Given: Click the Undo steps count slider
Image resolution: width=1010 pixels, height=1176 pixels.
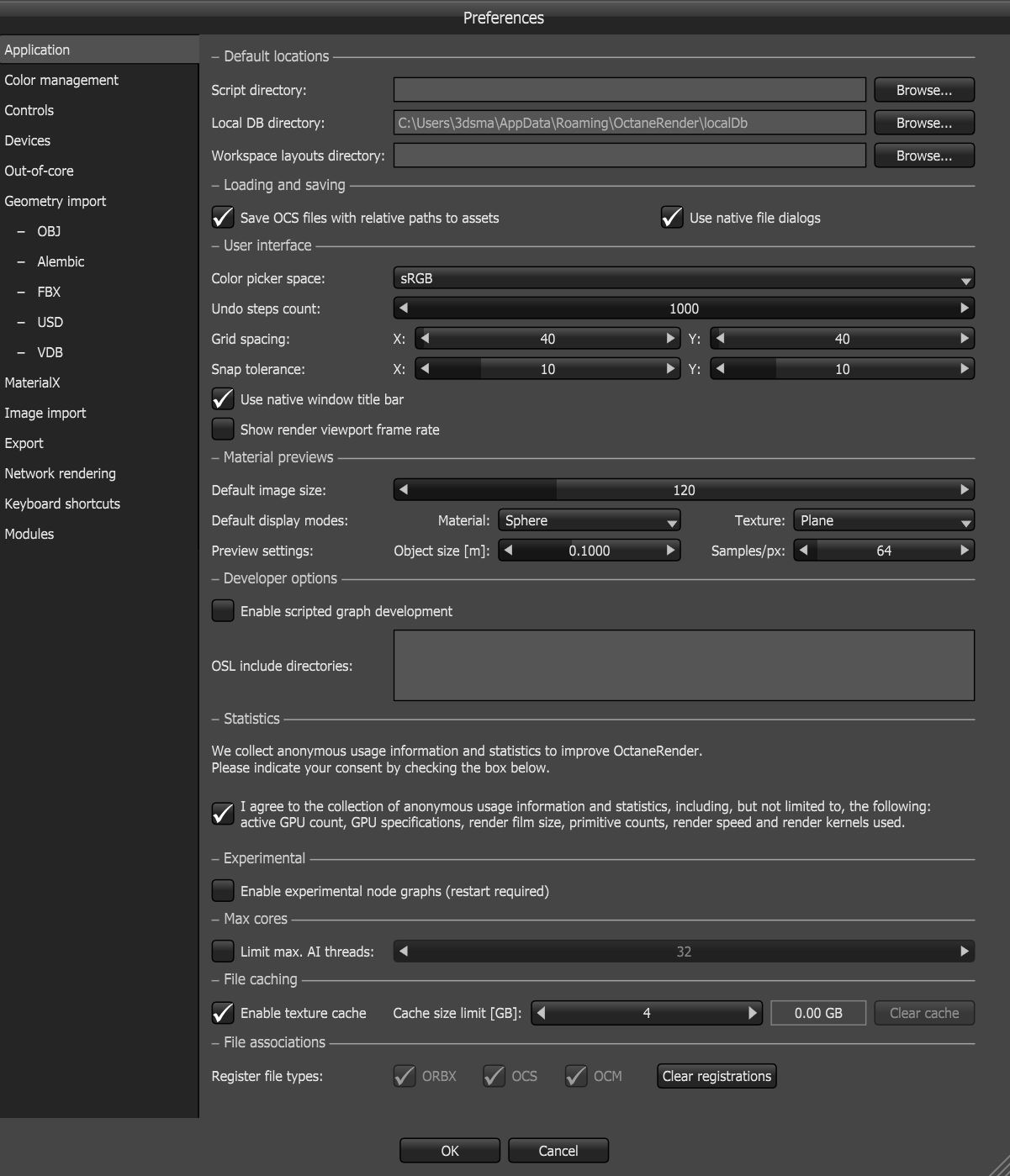Looking at the screenshot, I should pos(684,309).
